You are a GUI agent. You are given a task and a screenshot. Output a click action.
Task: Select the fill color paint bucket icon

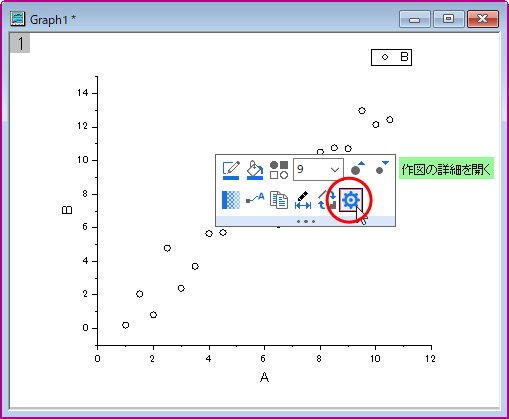pyautogui.click(x=255, y=170)
